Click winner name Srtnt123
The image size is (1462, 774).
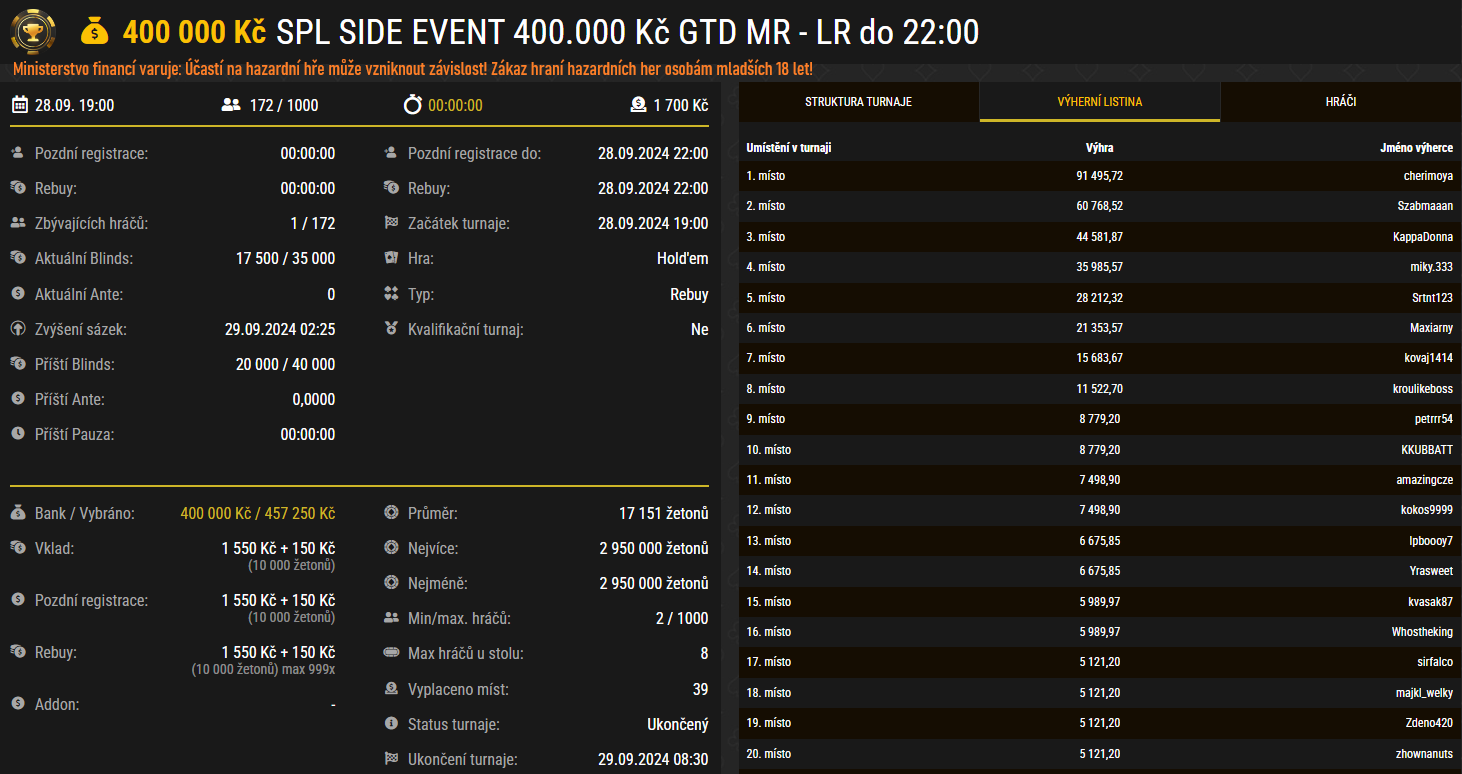click(1432, 298)
